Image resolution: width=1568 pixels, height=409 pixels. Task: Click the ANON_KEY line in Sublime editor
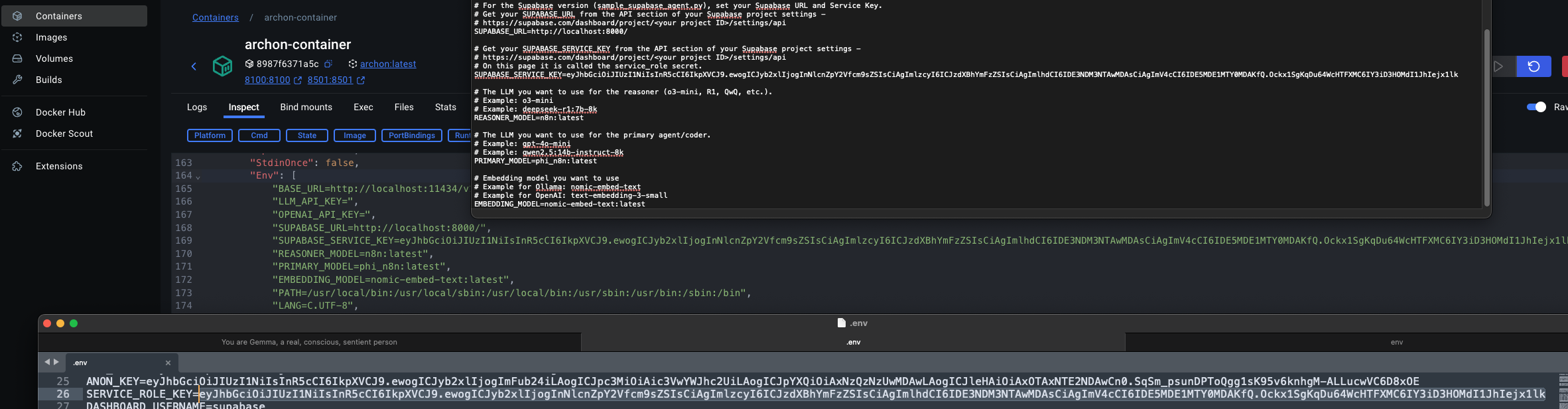tap(752, 381)
